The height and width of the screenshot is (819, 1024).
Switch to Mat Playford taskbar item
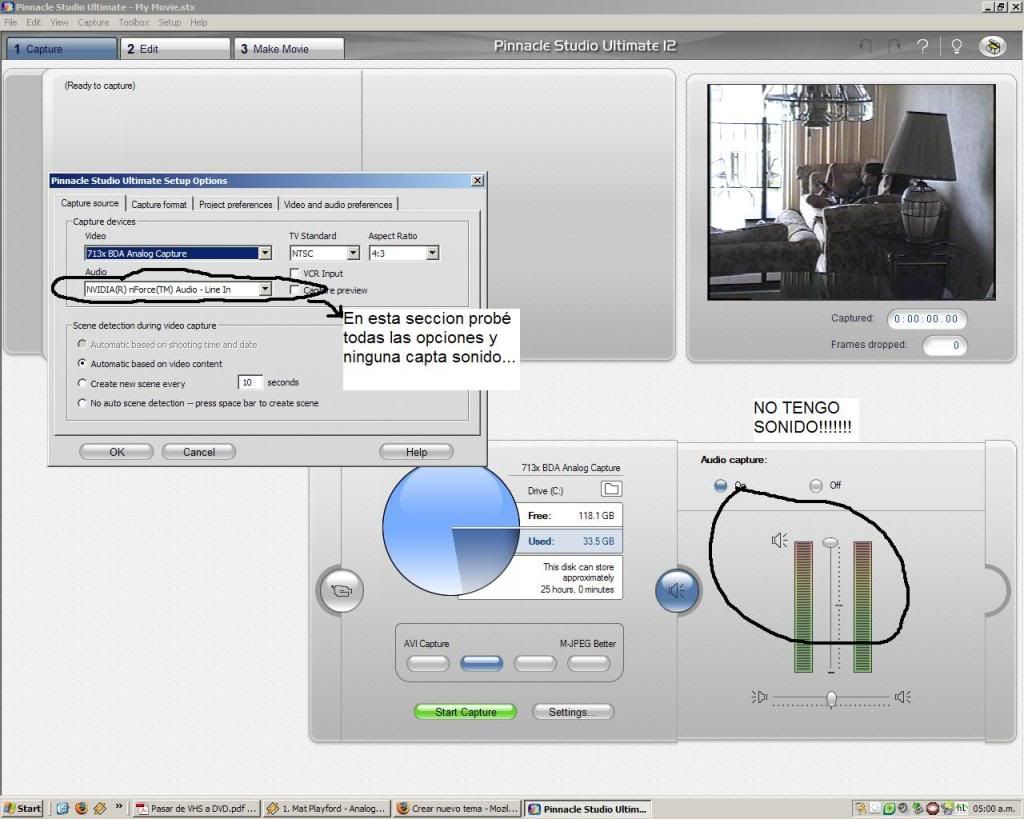click(327, 809)
